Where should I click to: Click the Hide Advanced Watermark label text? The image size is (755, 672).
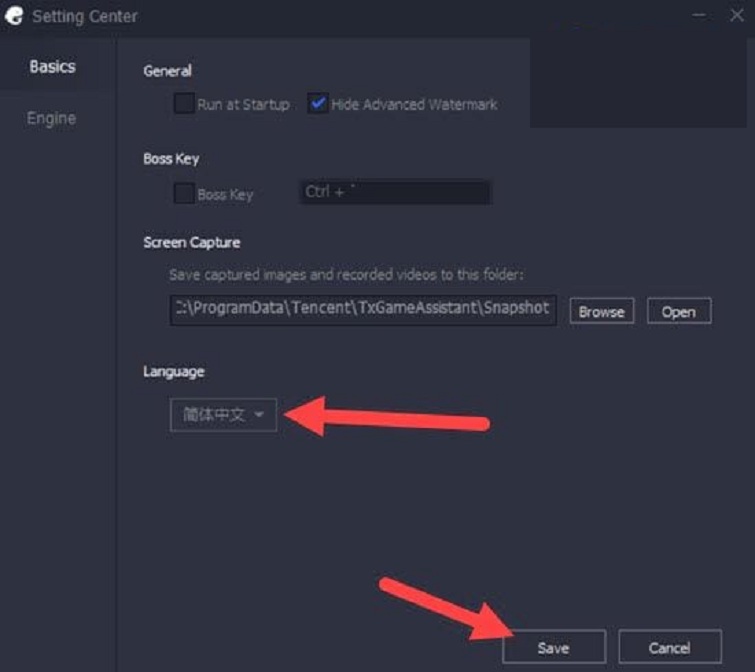414,104
